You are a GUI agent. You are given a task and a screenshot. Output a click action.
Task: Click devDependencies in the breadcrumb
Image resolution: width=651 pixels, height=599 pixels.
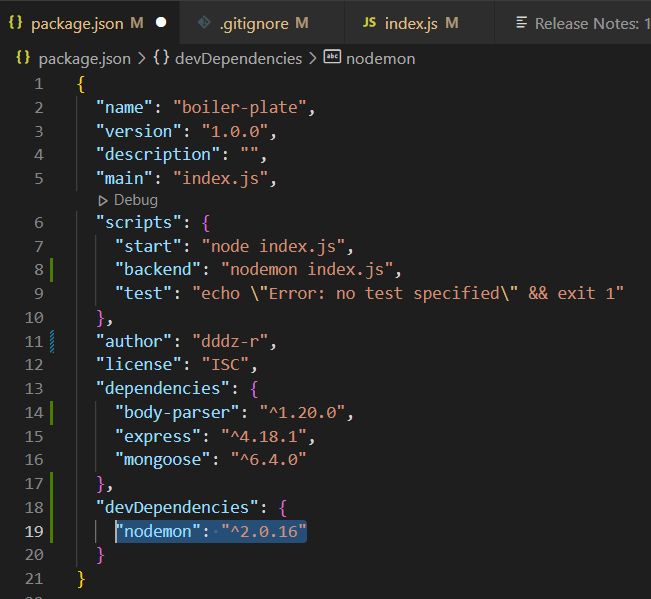[238, 59]
